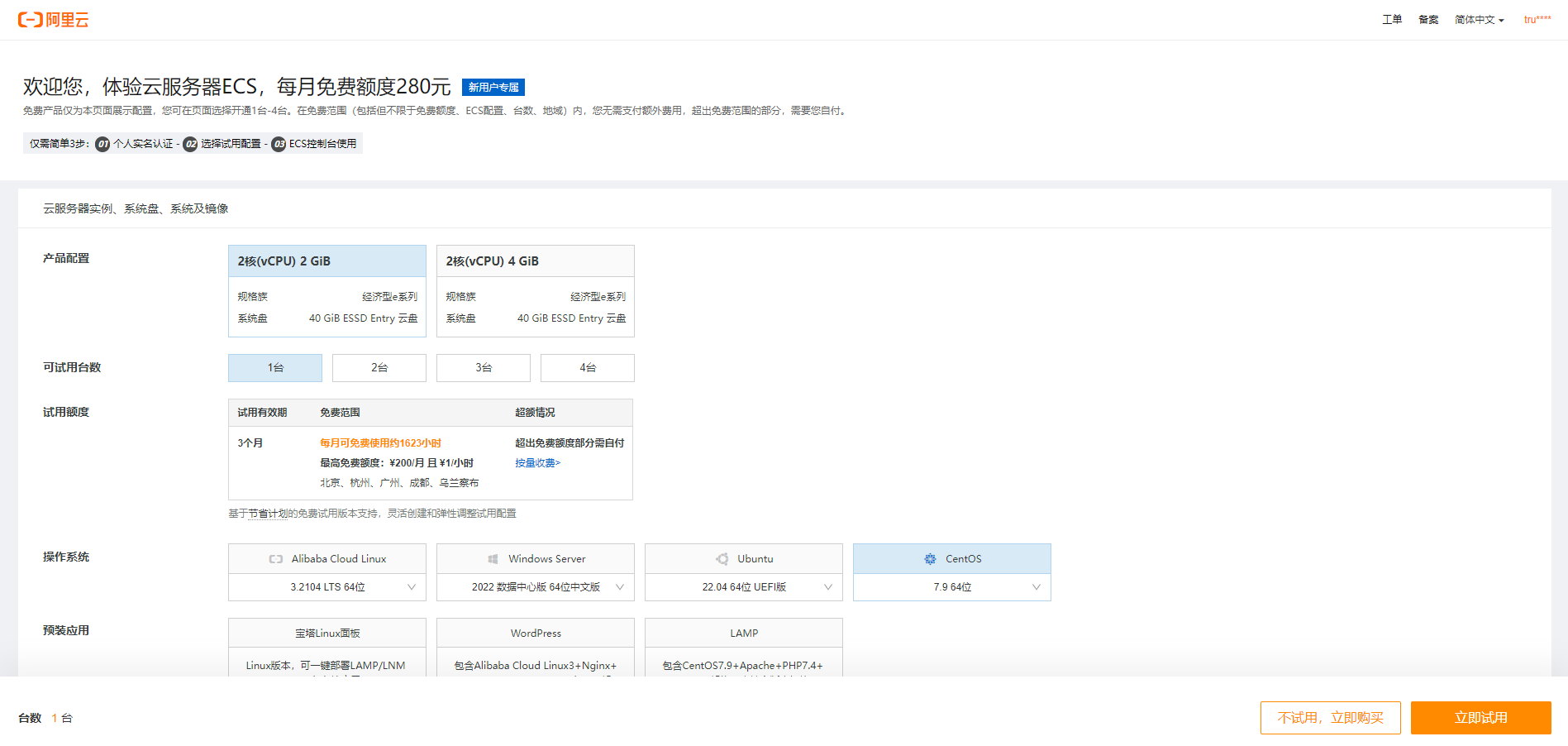The image size is (1568, 746).
Task: Choose 3台 trial instance count
Action: 484,368
